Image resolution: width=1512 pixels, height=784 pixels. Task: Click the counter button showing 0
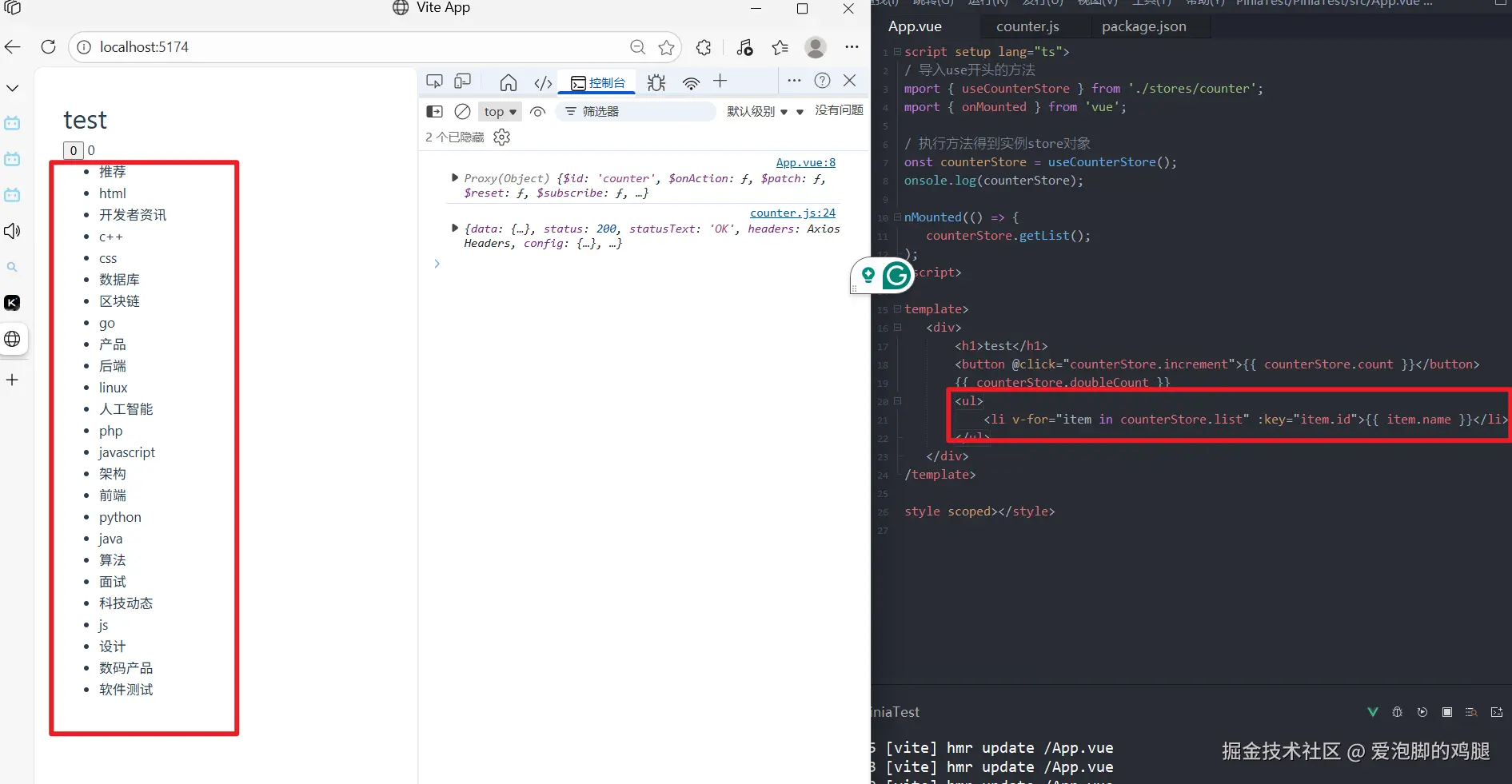74,150
